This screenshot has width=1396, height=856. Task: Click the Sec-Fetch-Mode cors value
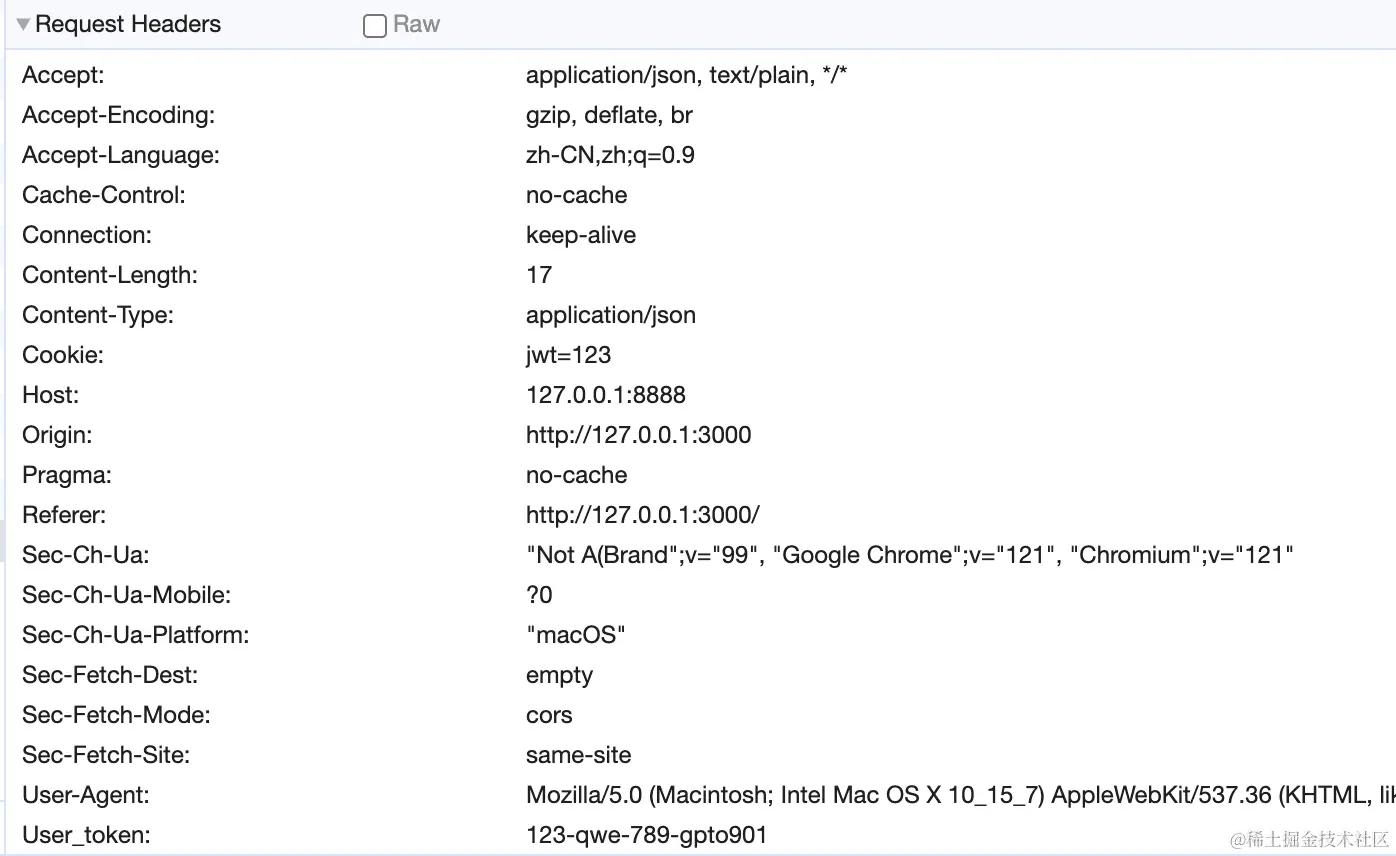pyautogui.click(x=549, y=715)
